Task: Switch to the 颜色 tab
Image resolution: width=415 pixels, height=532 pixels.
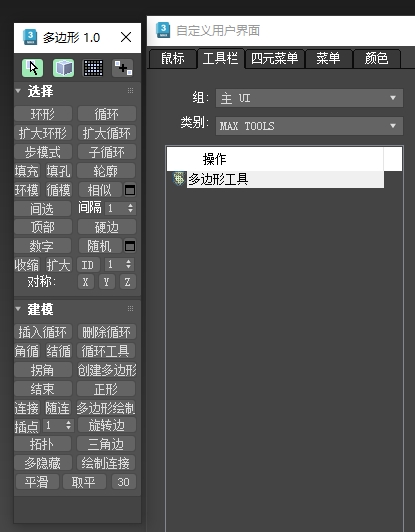Action: tap(376, 59)
